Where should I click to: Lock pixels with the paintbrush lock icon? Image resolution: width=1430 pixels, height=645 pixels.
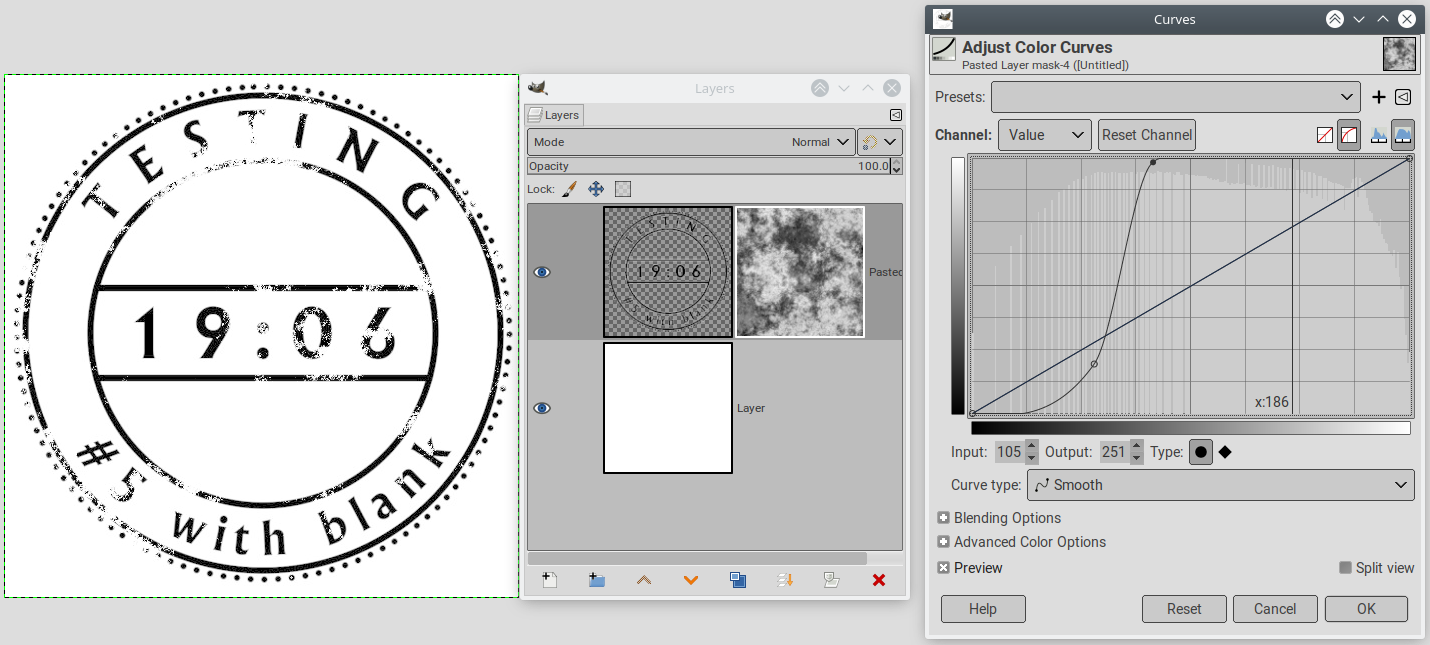569,189
